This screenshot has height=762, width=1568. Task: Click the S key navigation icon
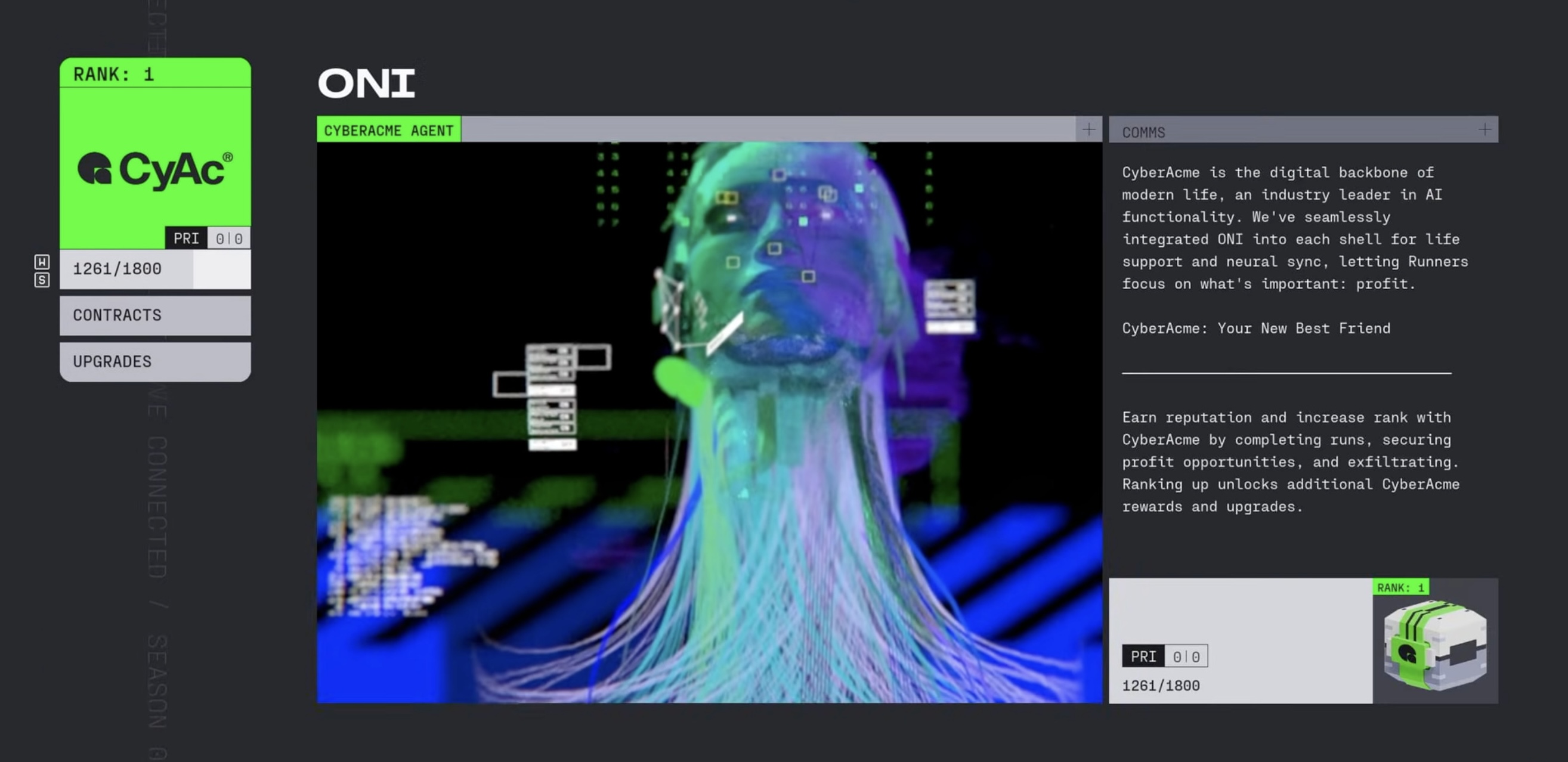click(x=42, y=281)
